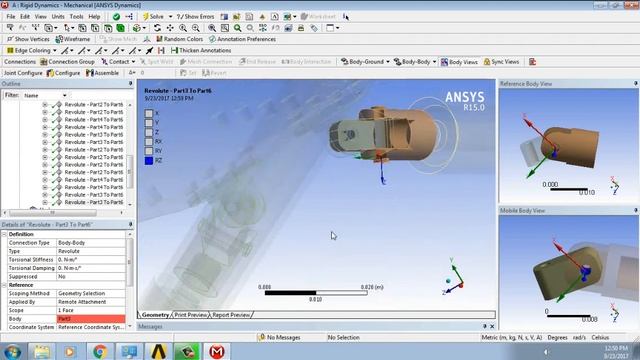Image resolution: width=640 pixels, height=360 pixels.
Task: Click the Configure joint button
Action: coord(63,73)
